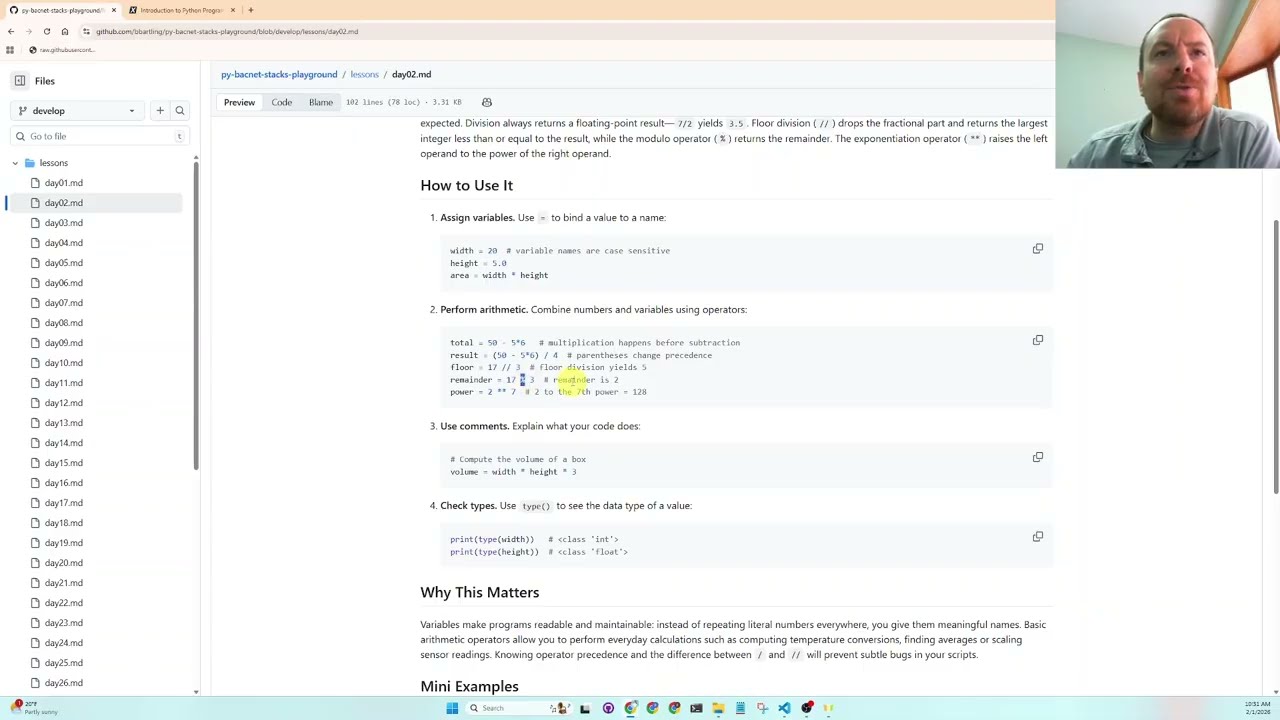Open the Snipping Tool from taskbar
Viewport: 1280px width, 720px height.
[x=762, y=708]
